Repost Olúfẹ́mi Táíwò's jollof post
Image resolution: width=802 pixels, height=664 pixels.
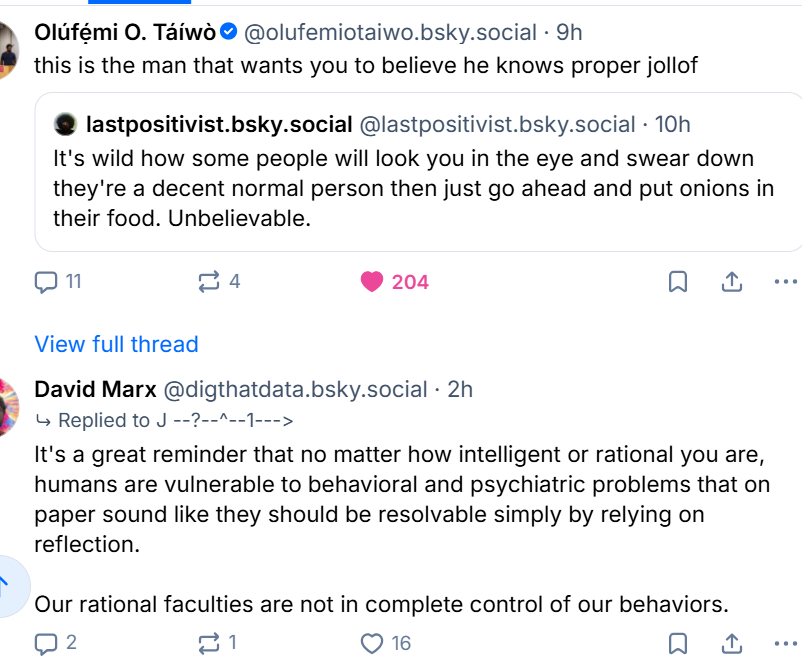(209, 282)
